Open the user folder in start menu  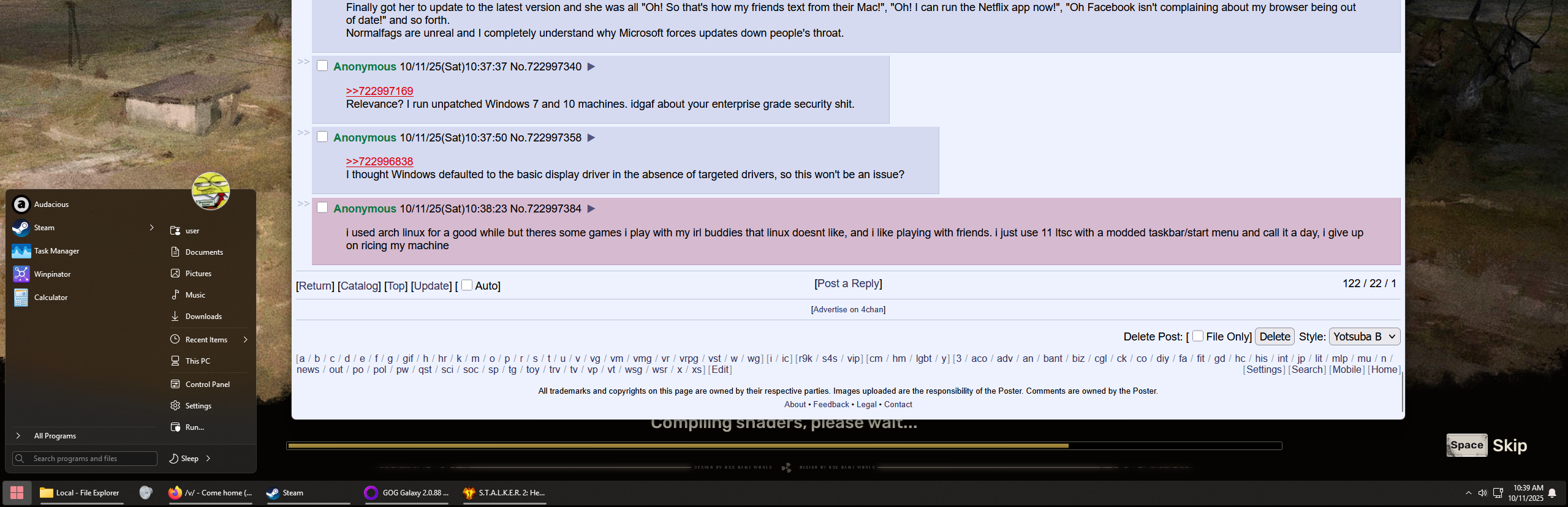coord(209,231)
